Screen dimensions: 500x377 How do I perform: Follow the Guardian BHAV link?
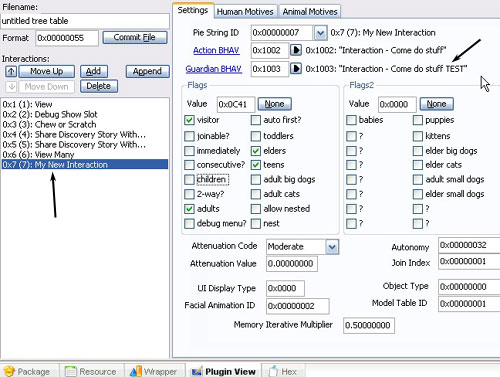[213, 69]
